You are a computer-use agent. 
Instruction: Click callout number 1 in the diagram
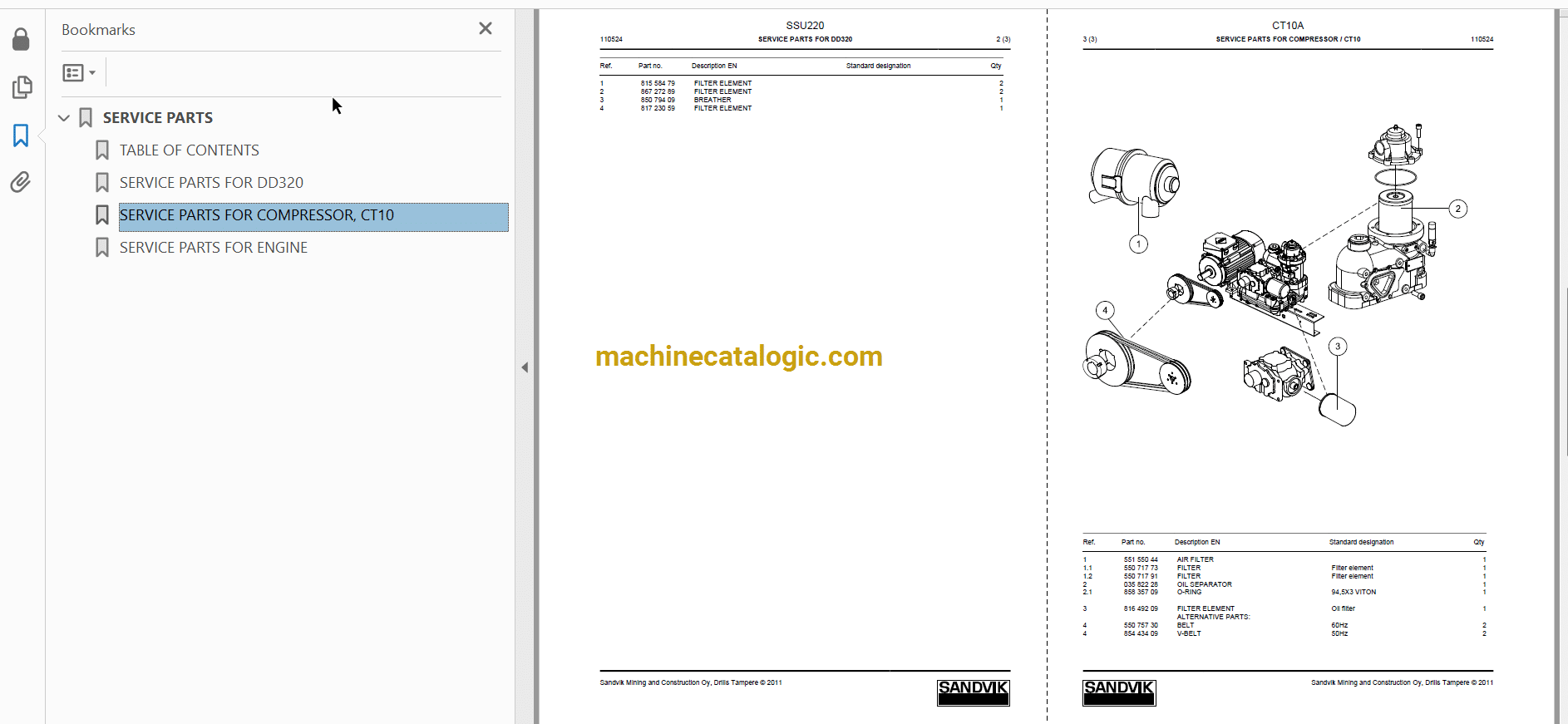1138,244
